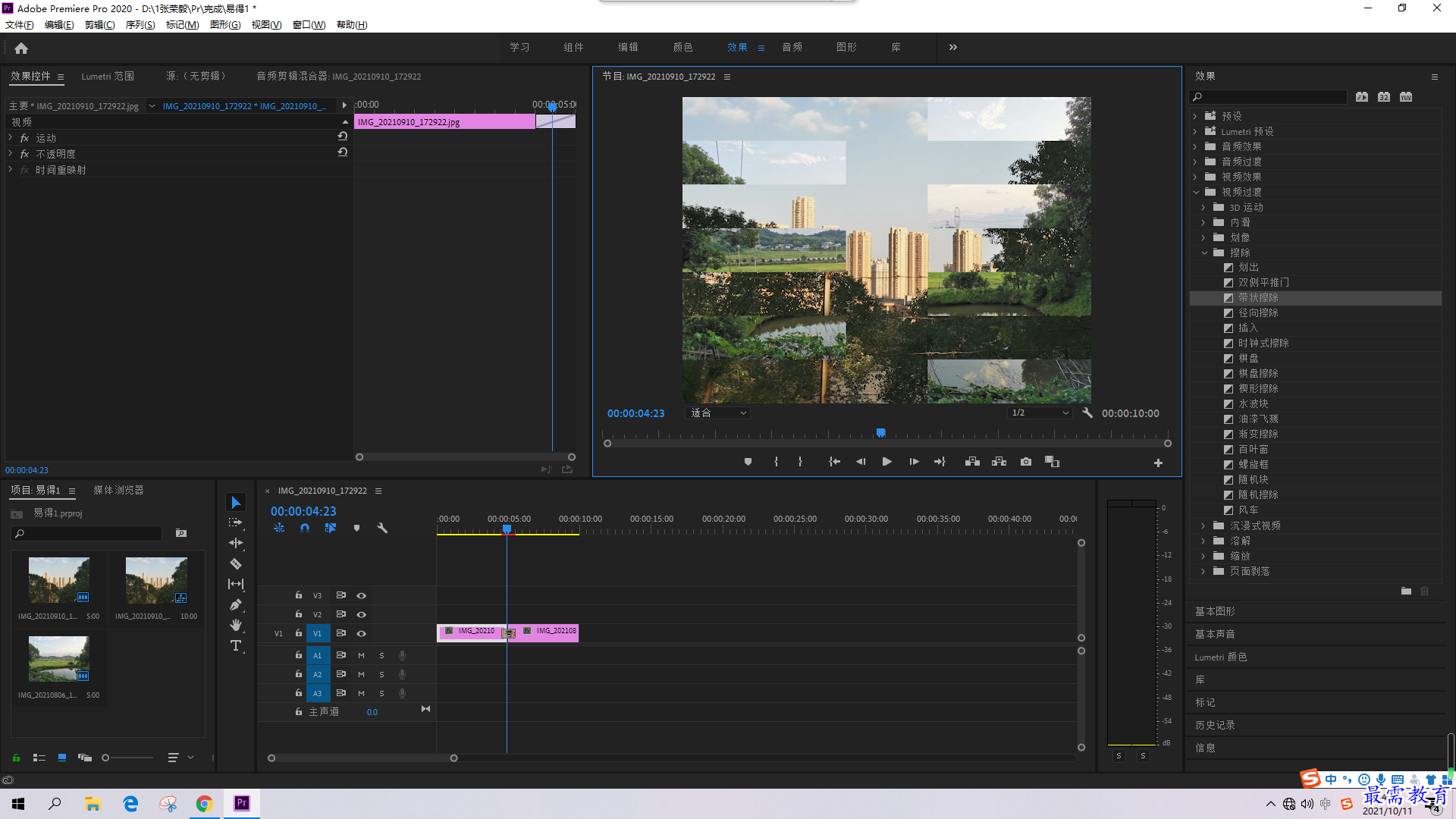This screenshot has width=1456, height=819.
Task: Solo audio track A2
Action: click(381, 674)
